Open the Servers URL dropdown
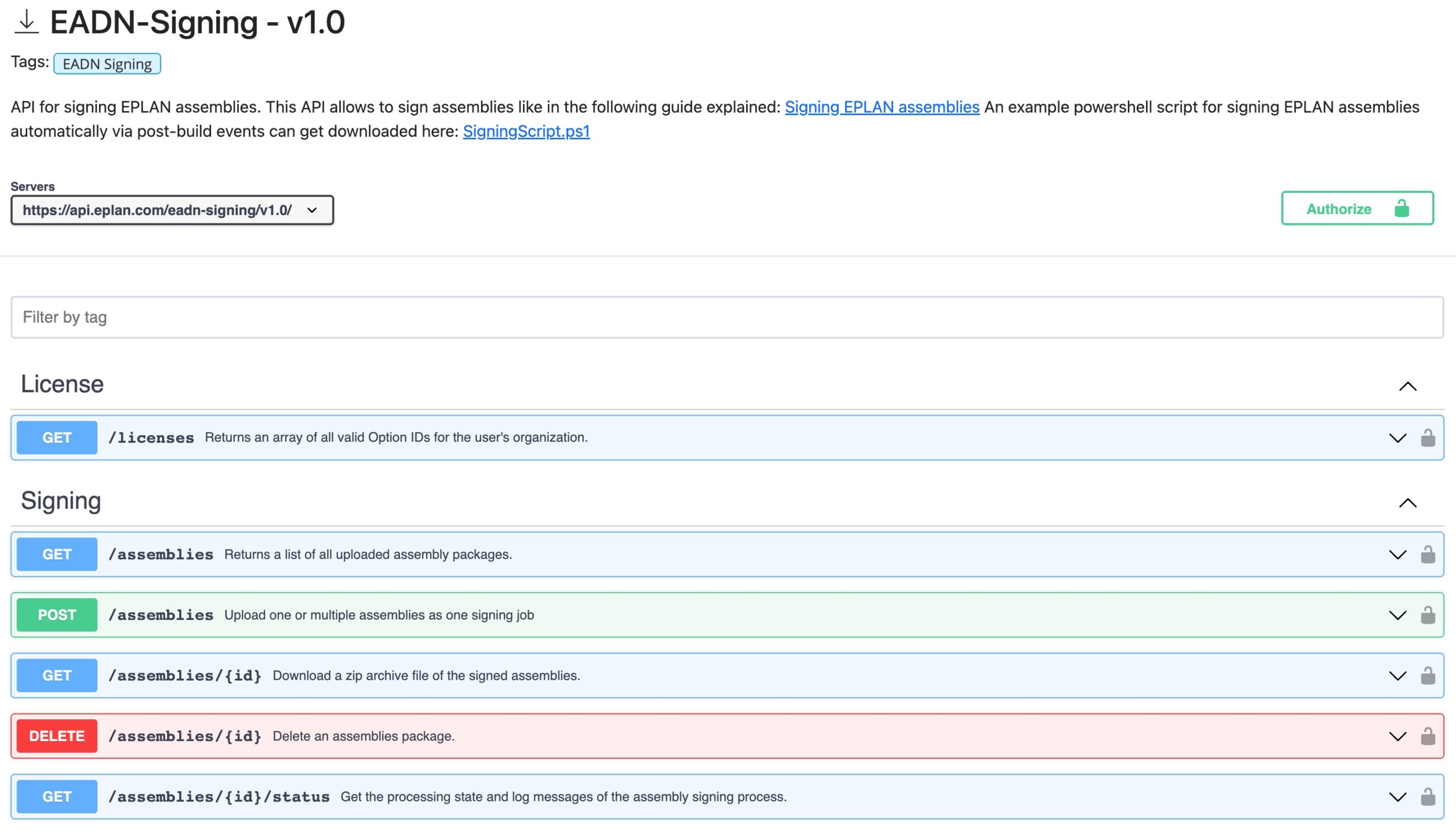 pos(172,210)
